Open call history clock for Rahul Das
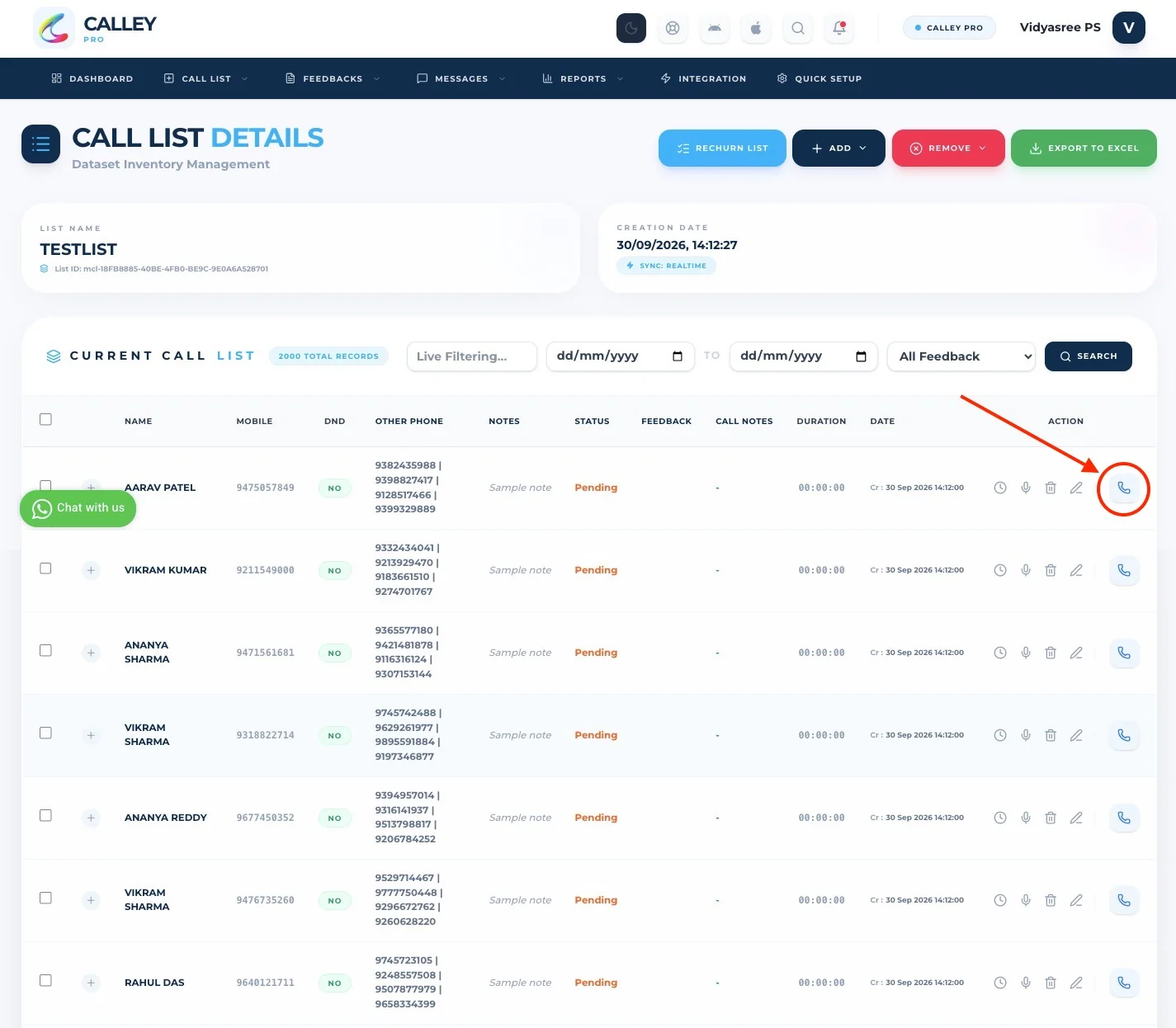1176x1028 pixels. 1000,983
